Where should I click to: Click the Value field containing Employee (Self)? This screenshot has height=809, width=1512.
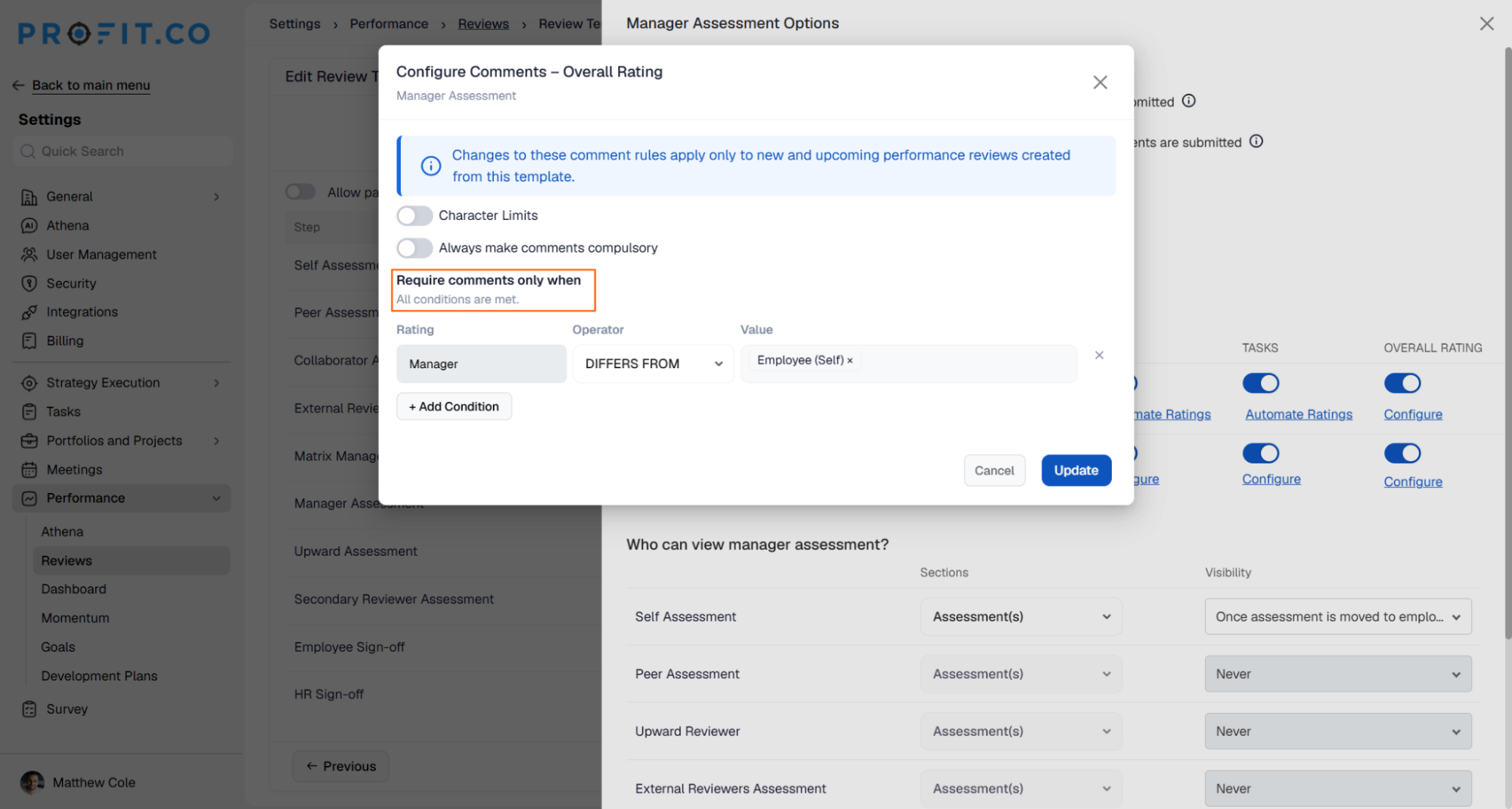[908, 364]
